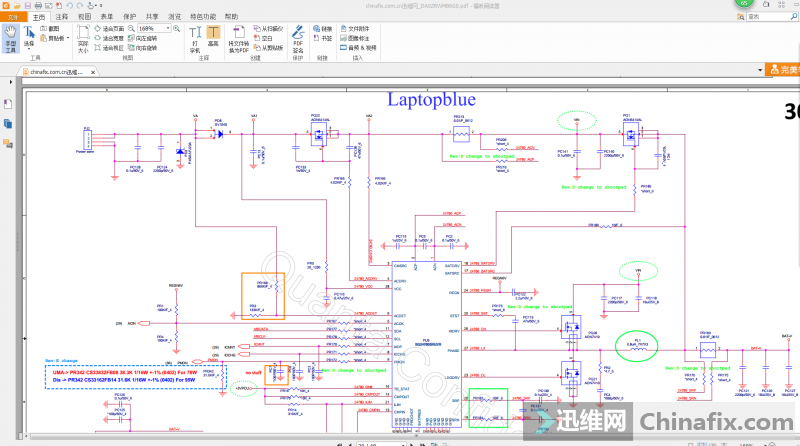Click the Typewriter tool icon
The width and height of the screenshot is (800, 446).
[x=194, y=38]
